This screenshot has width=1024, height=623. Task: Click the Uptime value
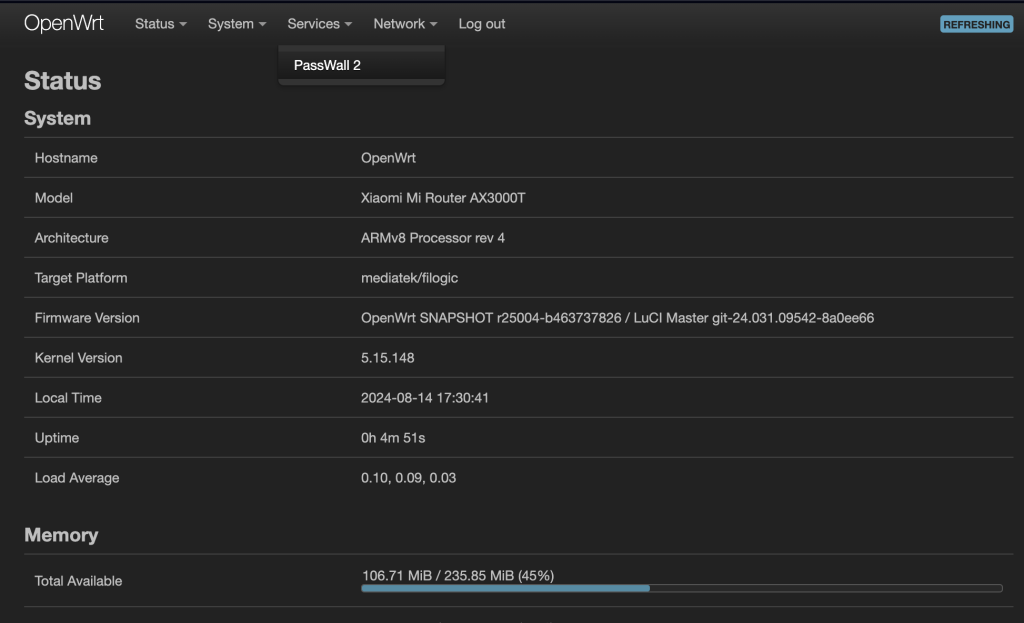393,438
